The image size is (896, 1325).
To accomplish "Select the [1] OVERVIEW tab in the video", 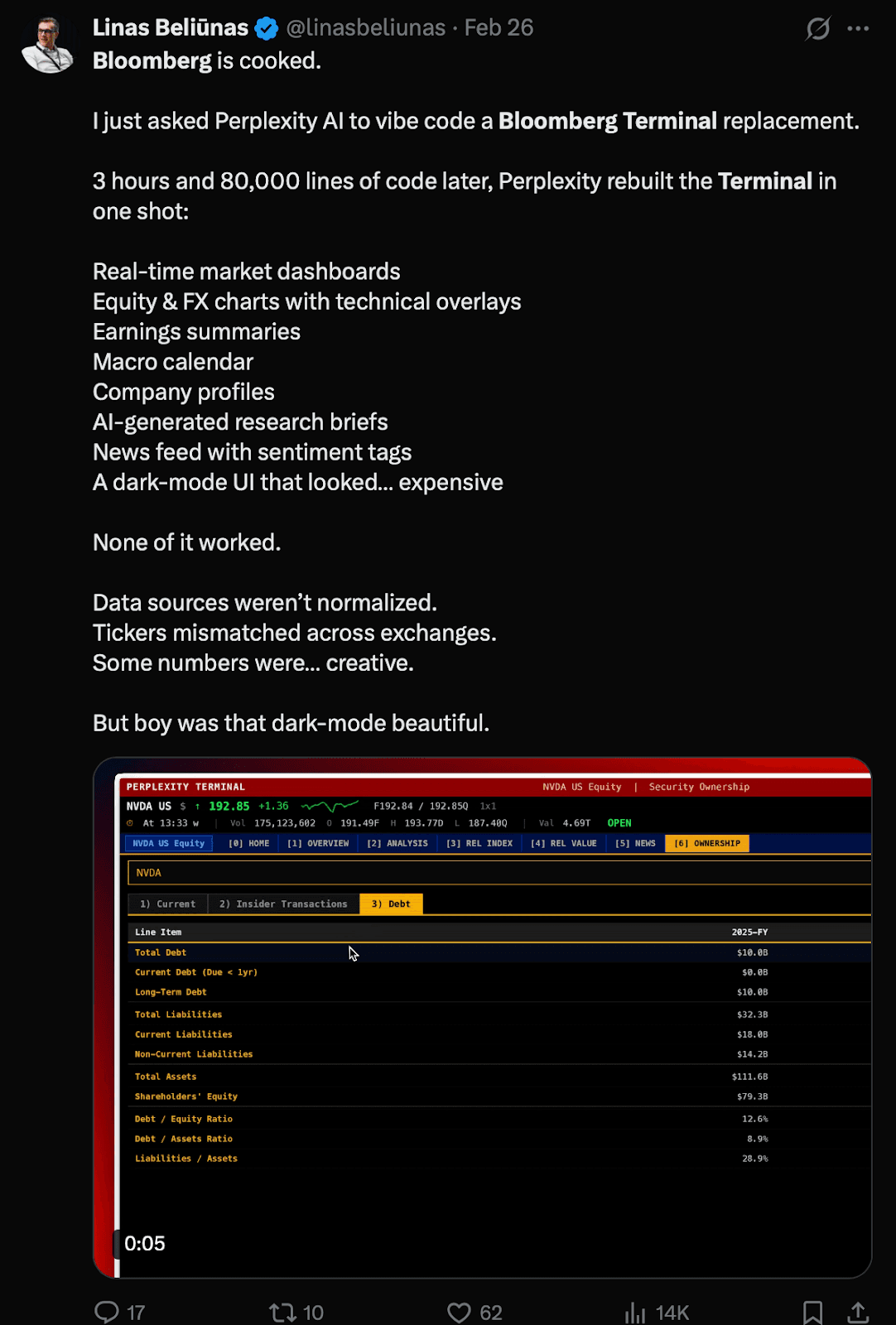I will click(x=318, y=843).
